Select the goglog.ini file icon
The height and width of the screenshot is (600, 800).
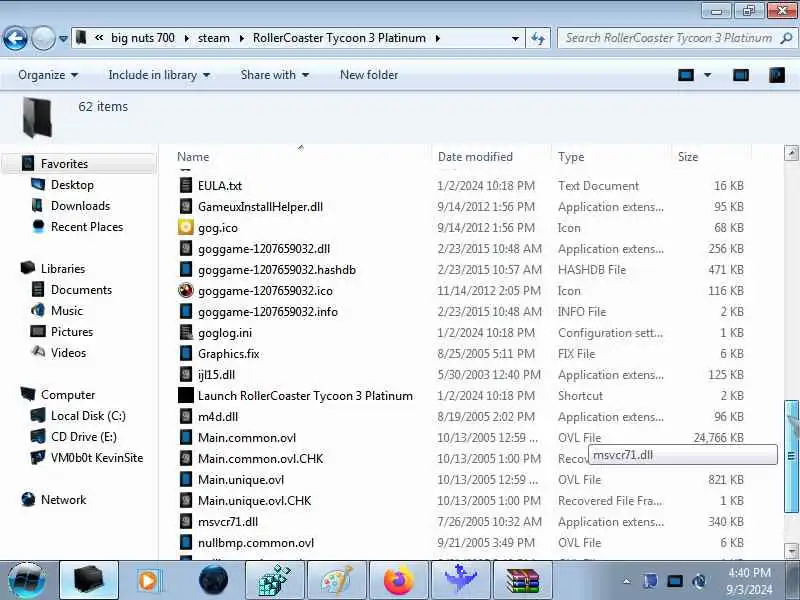tap(186, 332)
